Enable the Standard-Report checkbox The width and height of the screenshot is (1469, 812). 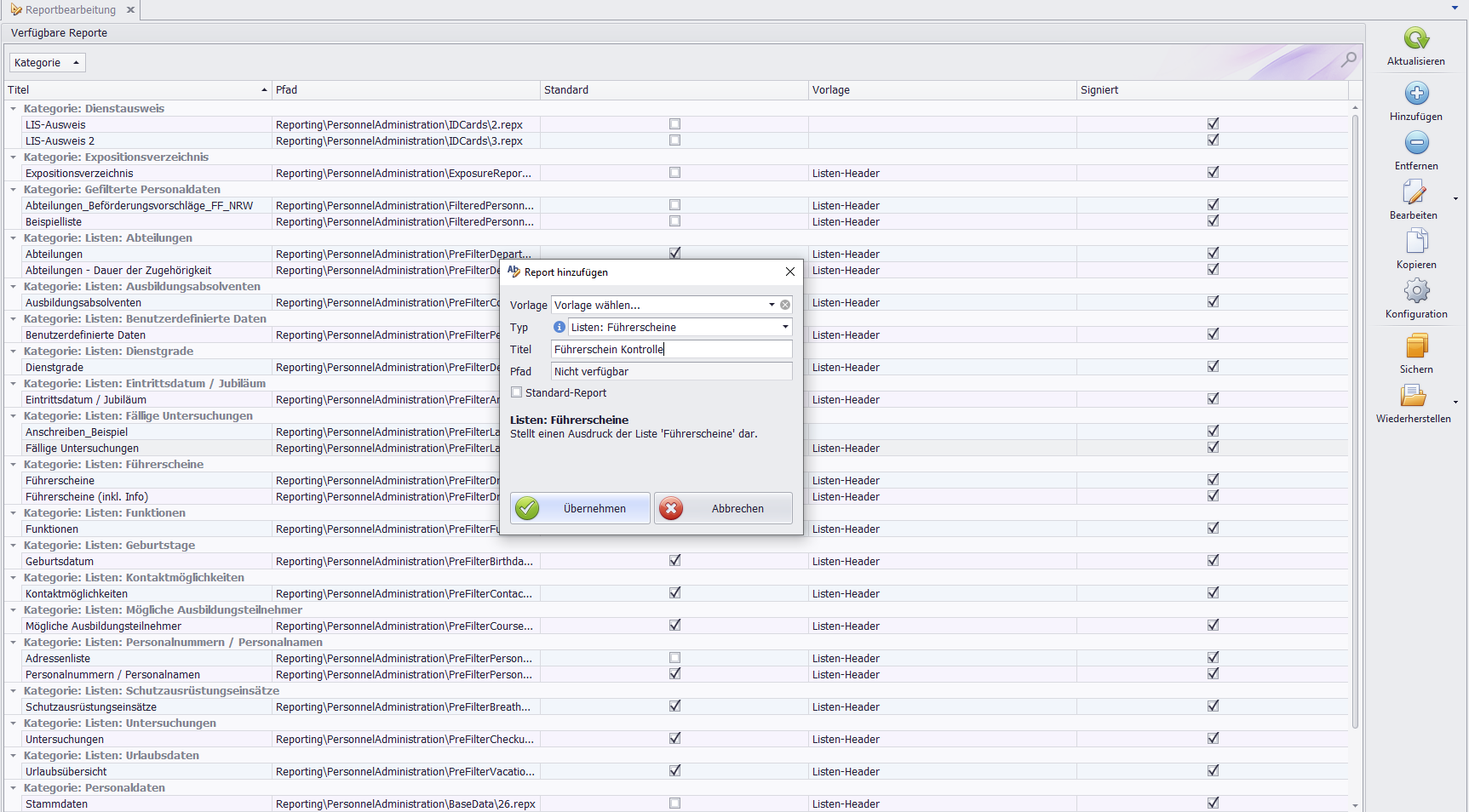point(516,392)
